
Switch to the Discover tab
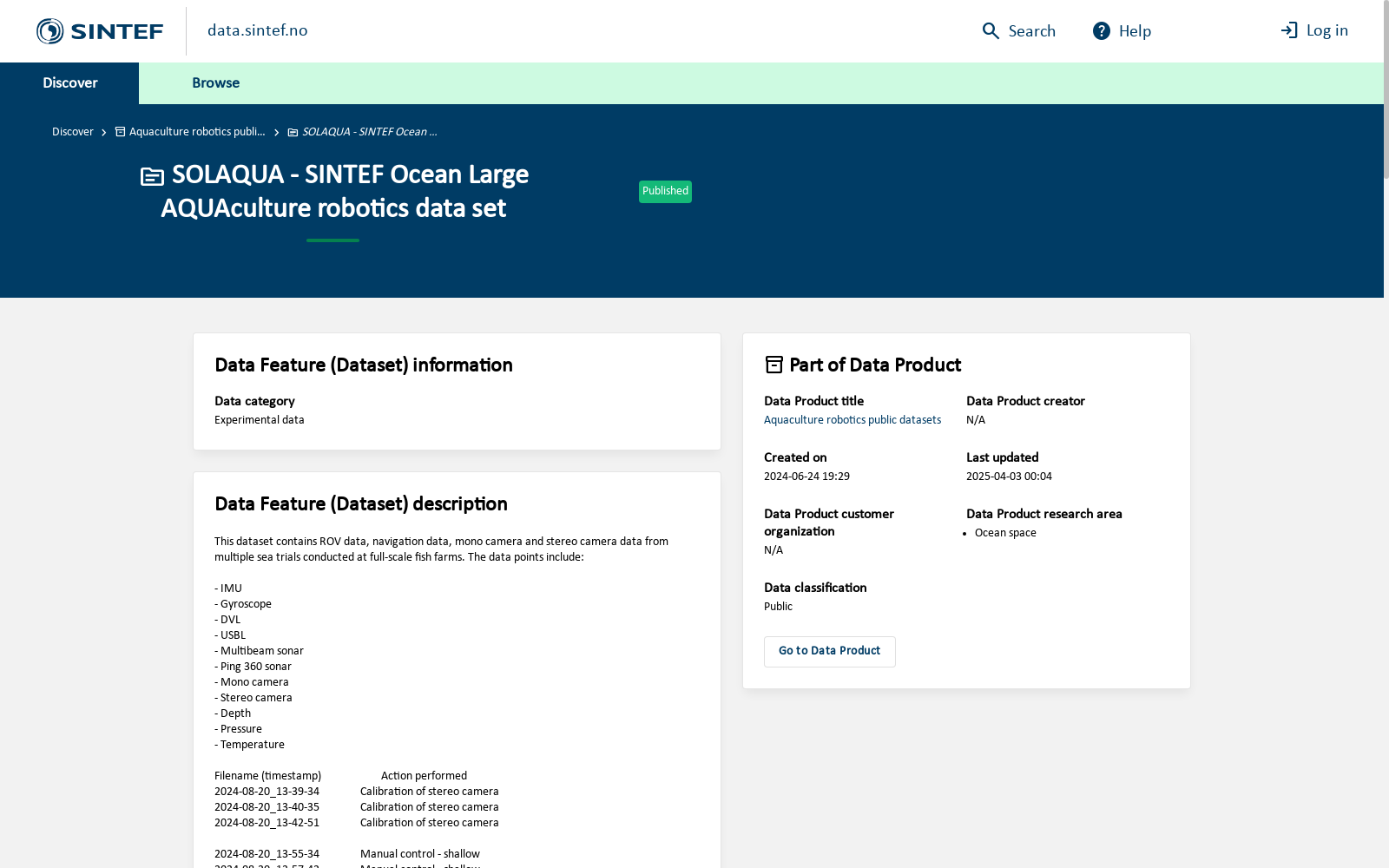69,83
